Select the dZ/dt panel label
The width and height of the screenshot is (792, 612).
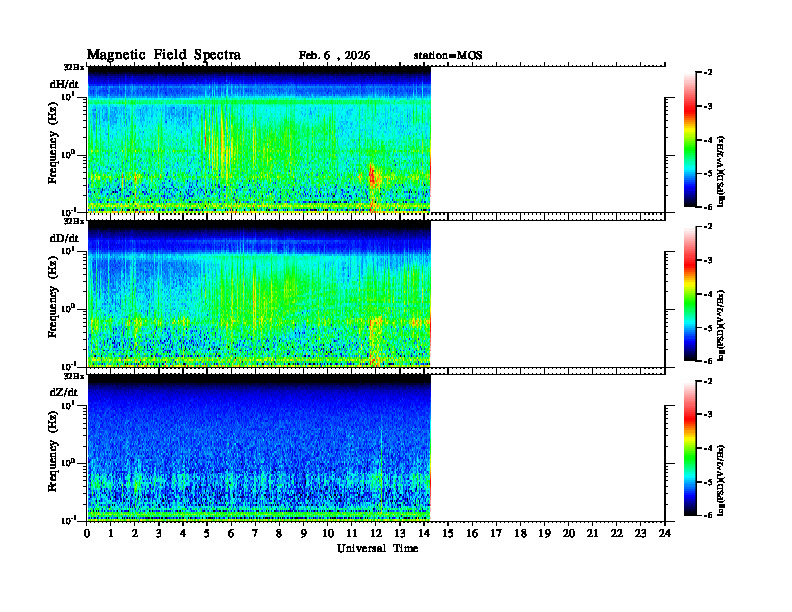[64, 392]
